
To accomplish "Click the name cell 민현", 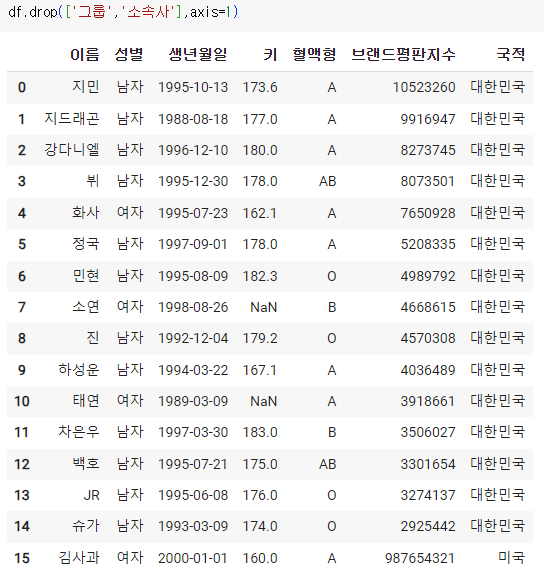I will point(86,276).
